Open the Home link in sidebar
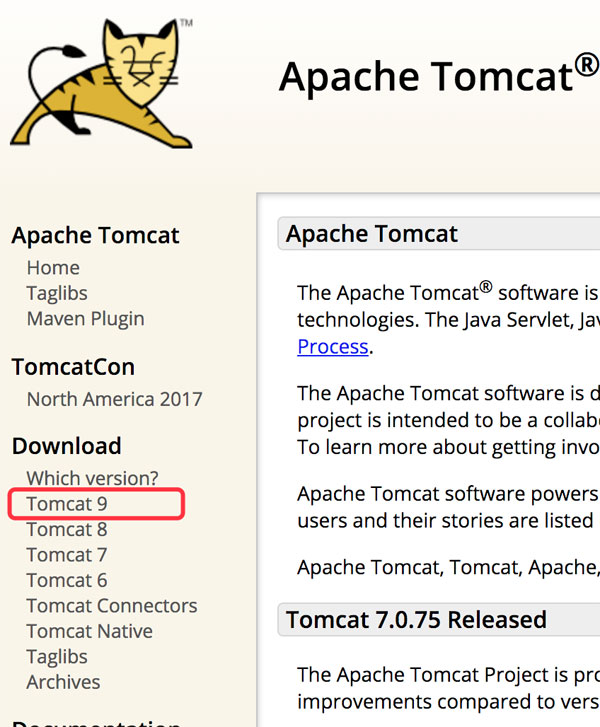The image size is (600, 727). pos(53,268)
